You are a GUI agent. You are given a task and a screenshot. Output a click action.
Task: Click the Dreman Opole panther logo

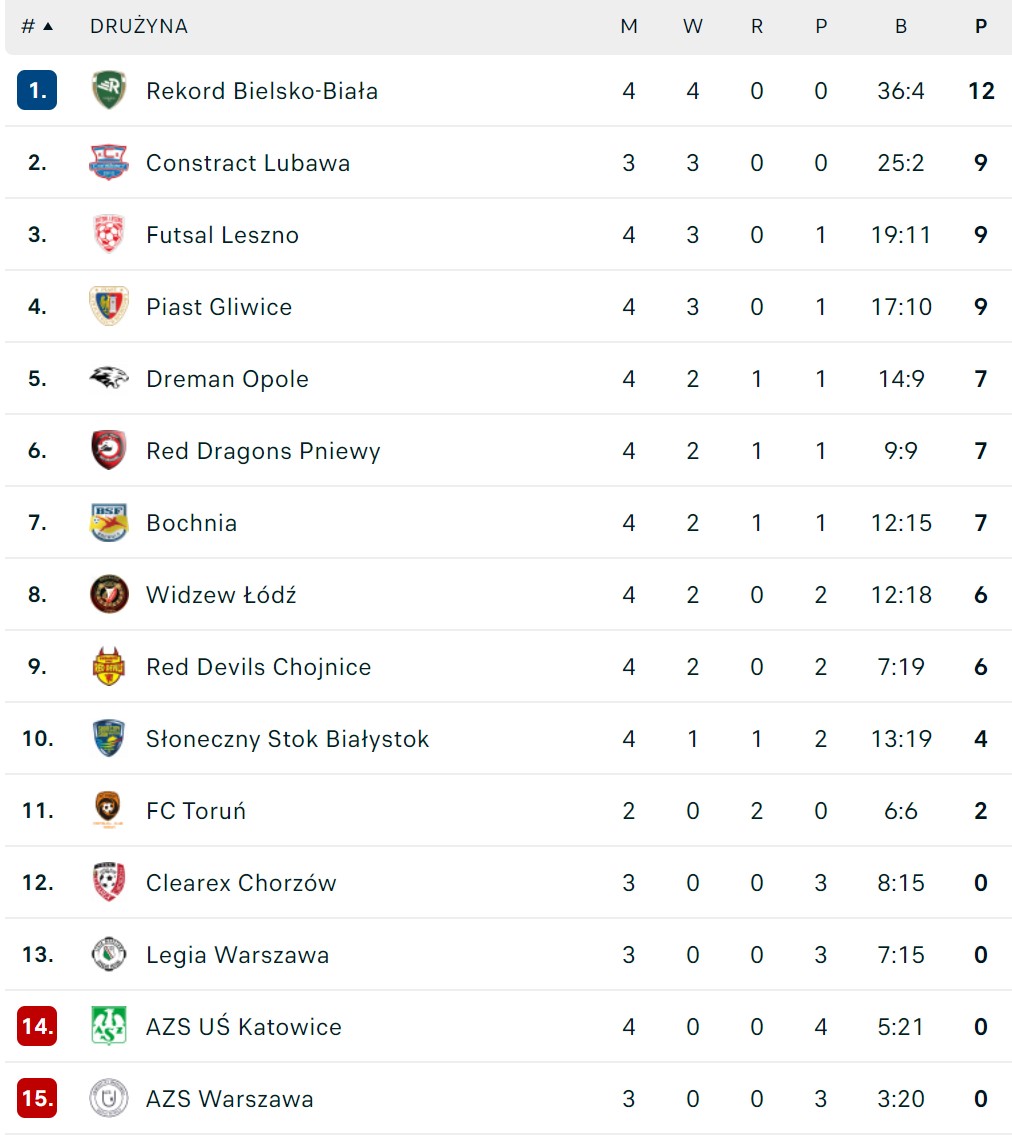coord(108,379)
